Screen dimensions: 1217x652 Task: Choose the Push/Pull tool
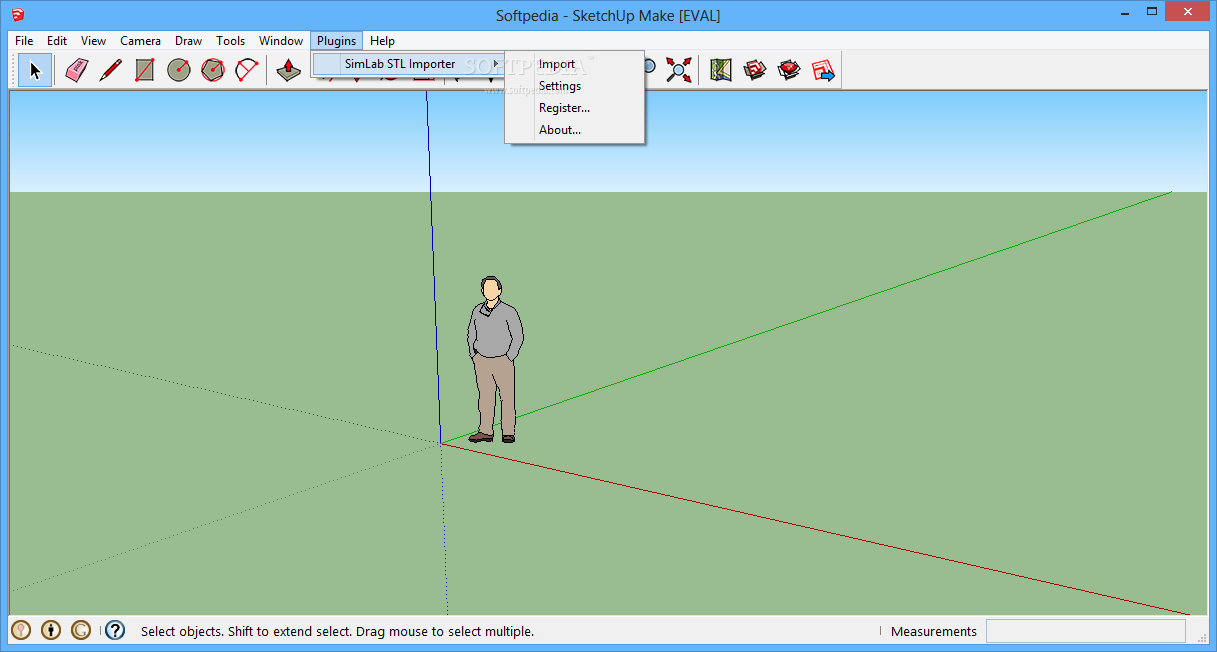[289, 70]
